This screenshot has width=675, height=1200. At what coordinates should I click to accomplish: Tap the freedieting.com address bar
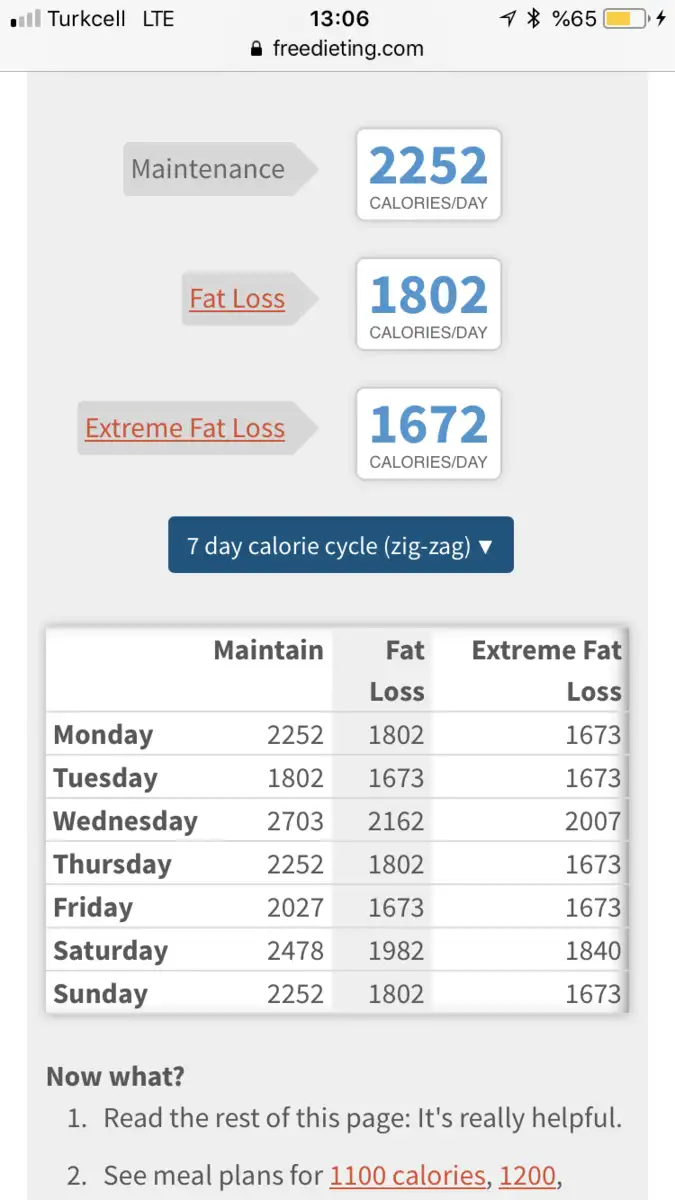coord(337,49)
